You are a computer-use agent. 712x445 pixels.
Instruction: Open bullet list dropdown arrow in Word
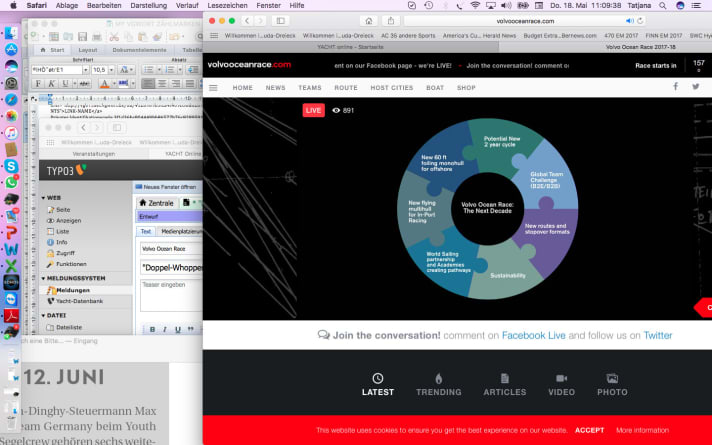[x=159, y=70]
